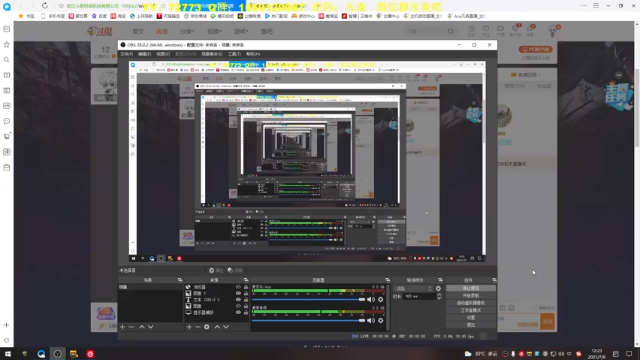Image resolution: width=640 pixels, height=360 pixels.
Task: Click the red app icon in Windows taskbar
Action: [x=90, y=354]
